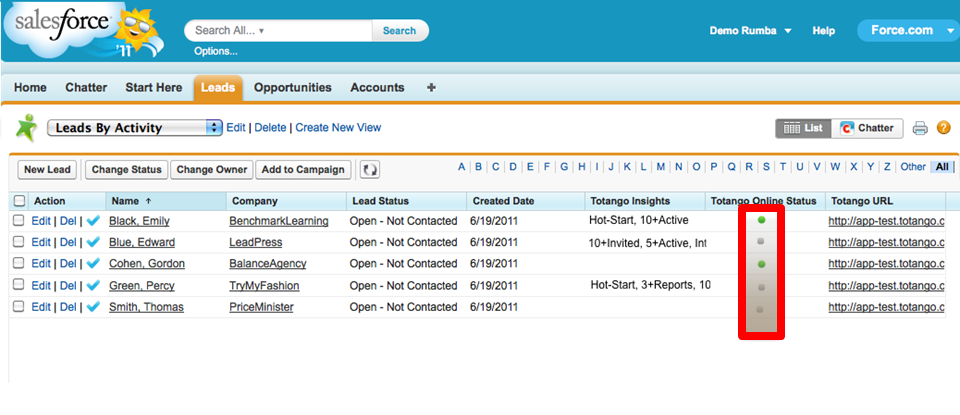Click the Change Status button
The image size is (960, 415).
(x=127, y=170)
